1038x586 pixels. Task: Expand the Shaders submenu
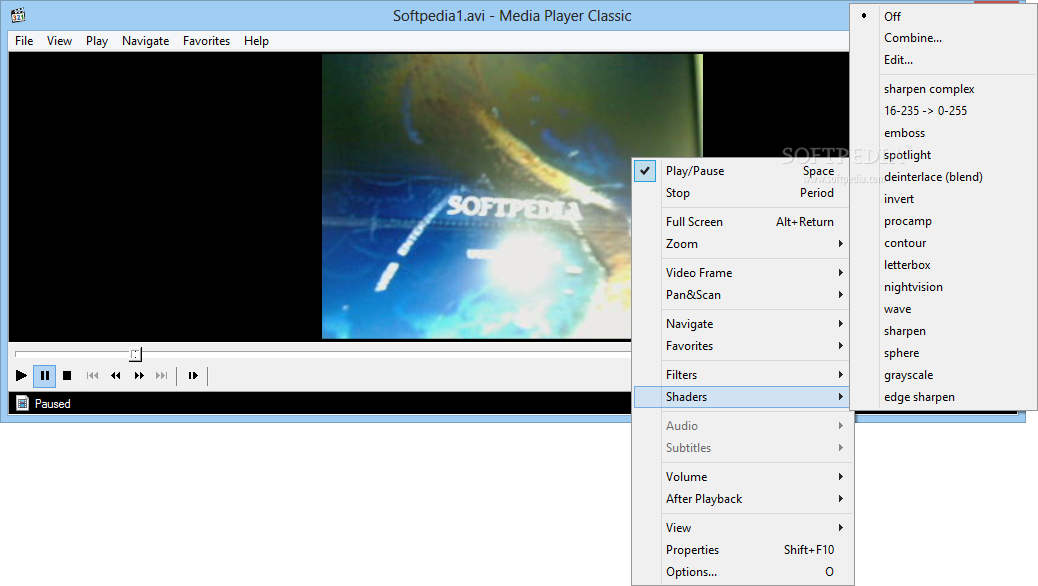click(x=743, y=397)
